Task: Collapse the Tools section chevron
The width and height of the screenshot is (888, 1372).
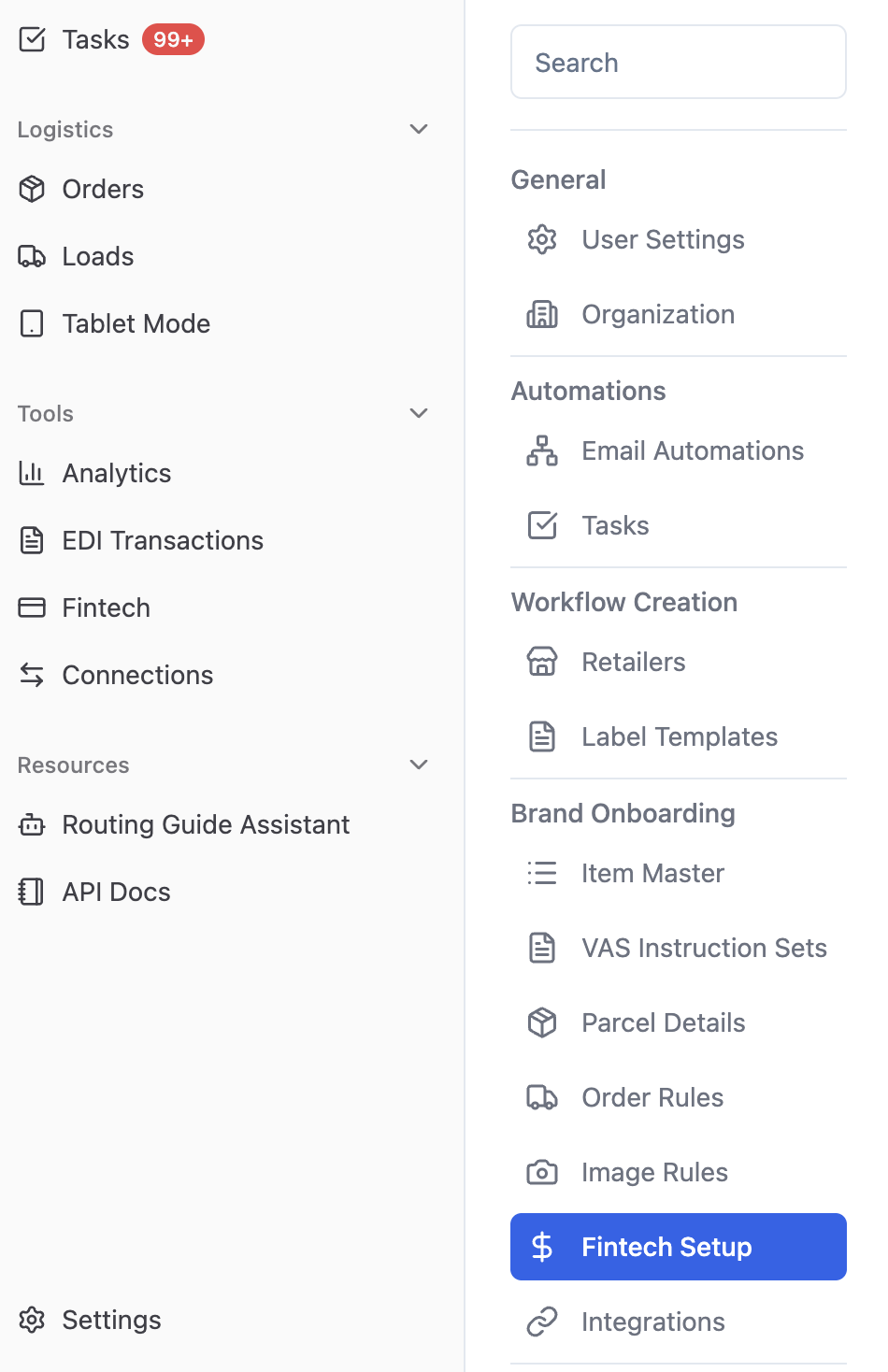Action: [x=419, y=413]
